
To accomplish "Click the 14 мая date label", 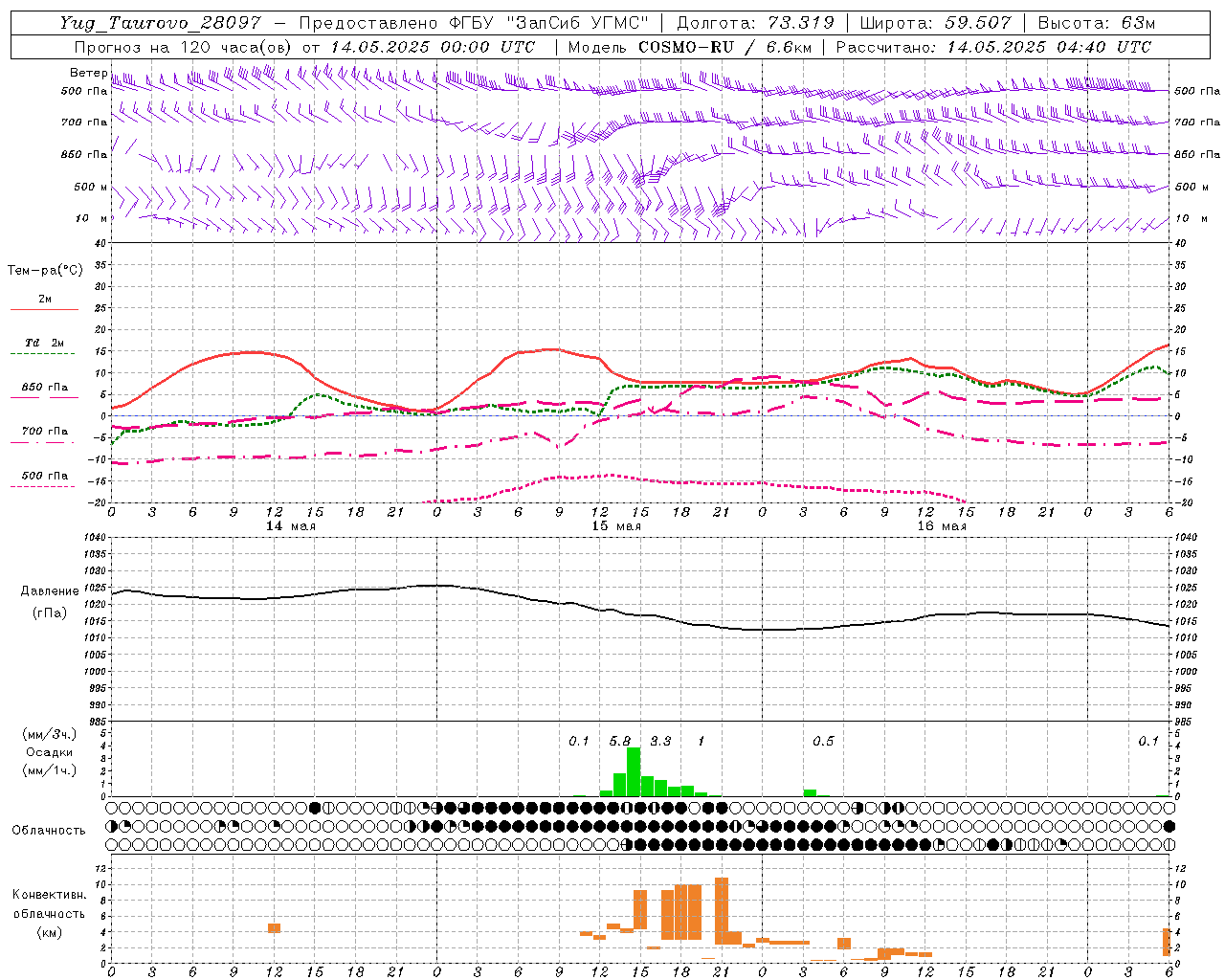I will pyautogui.click(x=291, y=526).
